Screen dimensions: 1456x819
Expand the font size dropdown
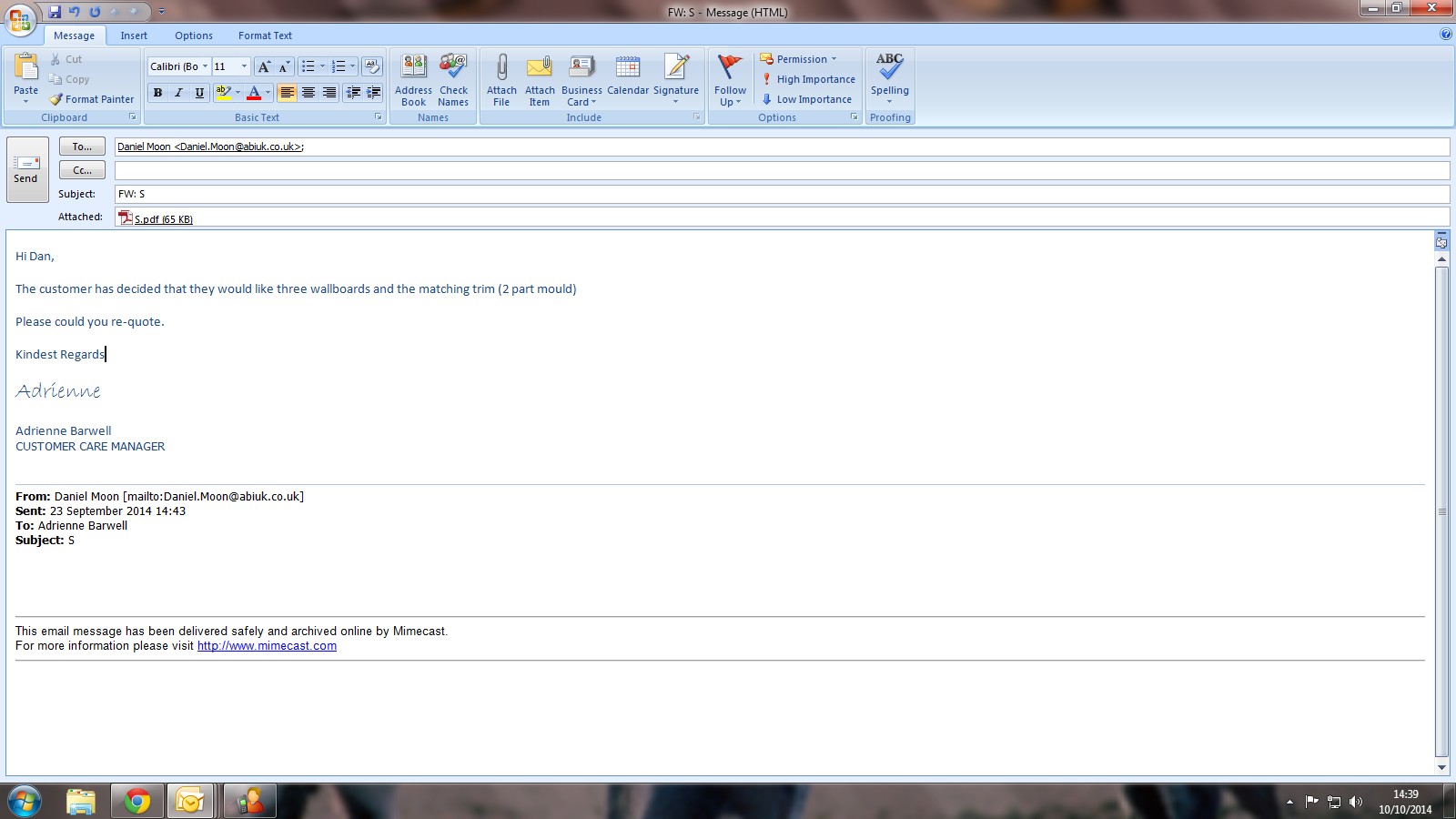pos(244,66)
